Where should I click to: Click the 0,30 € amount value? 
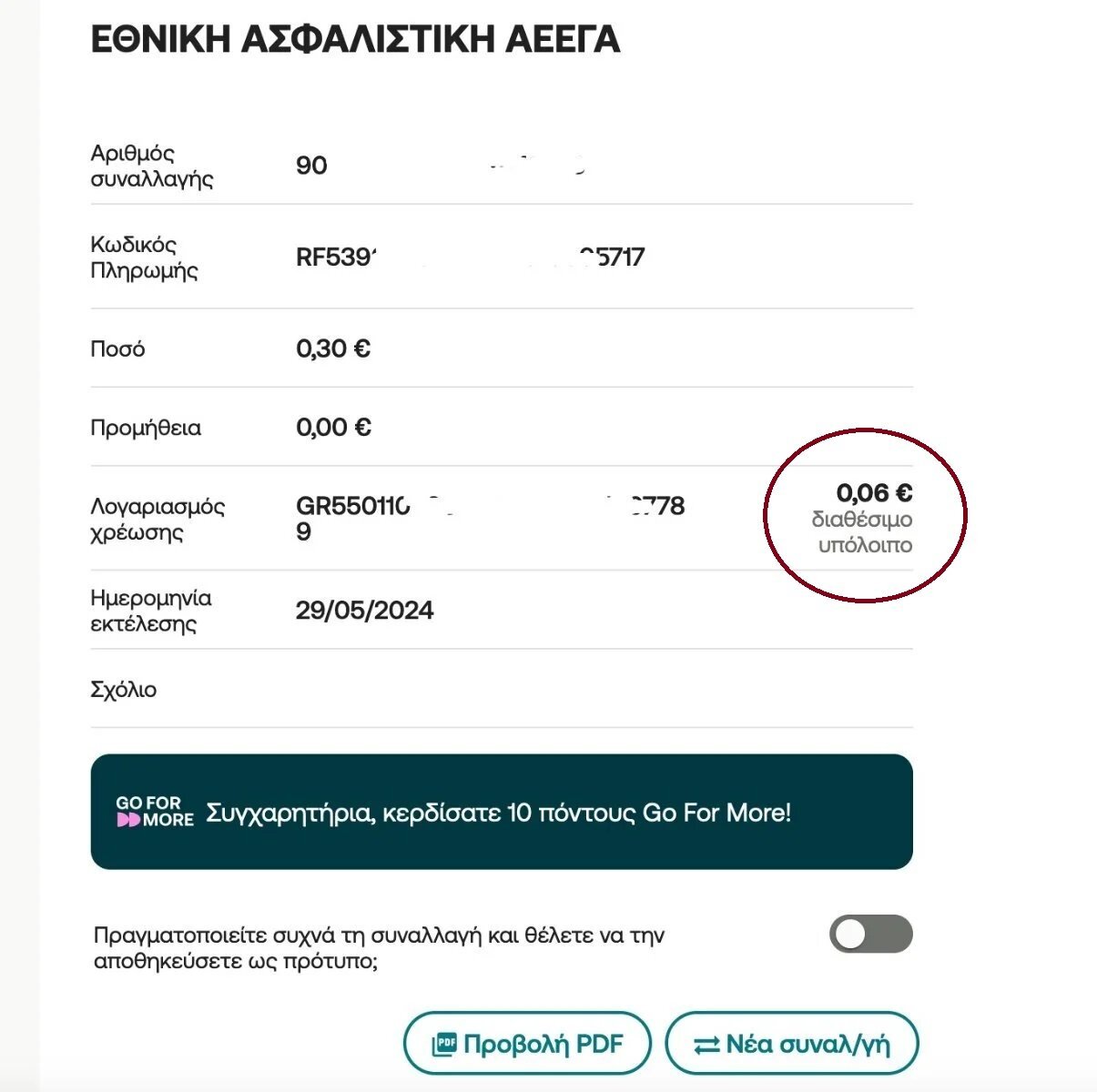333,349
